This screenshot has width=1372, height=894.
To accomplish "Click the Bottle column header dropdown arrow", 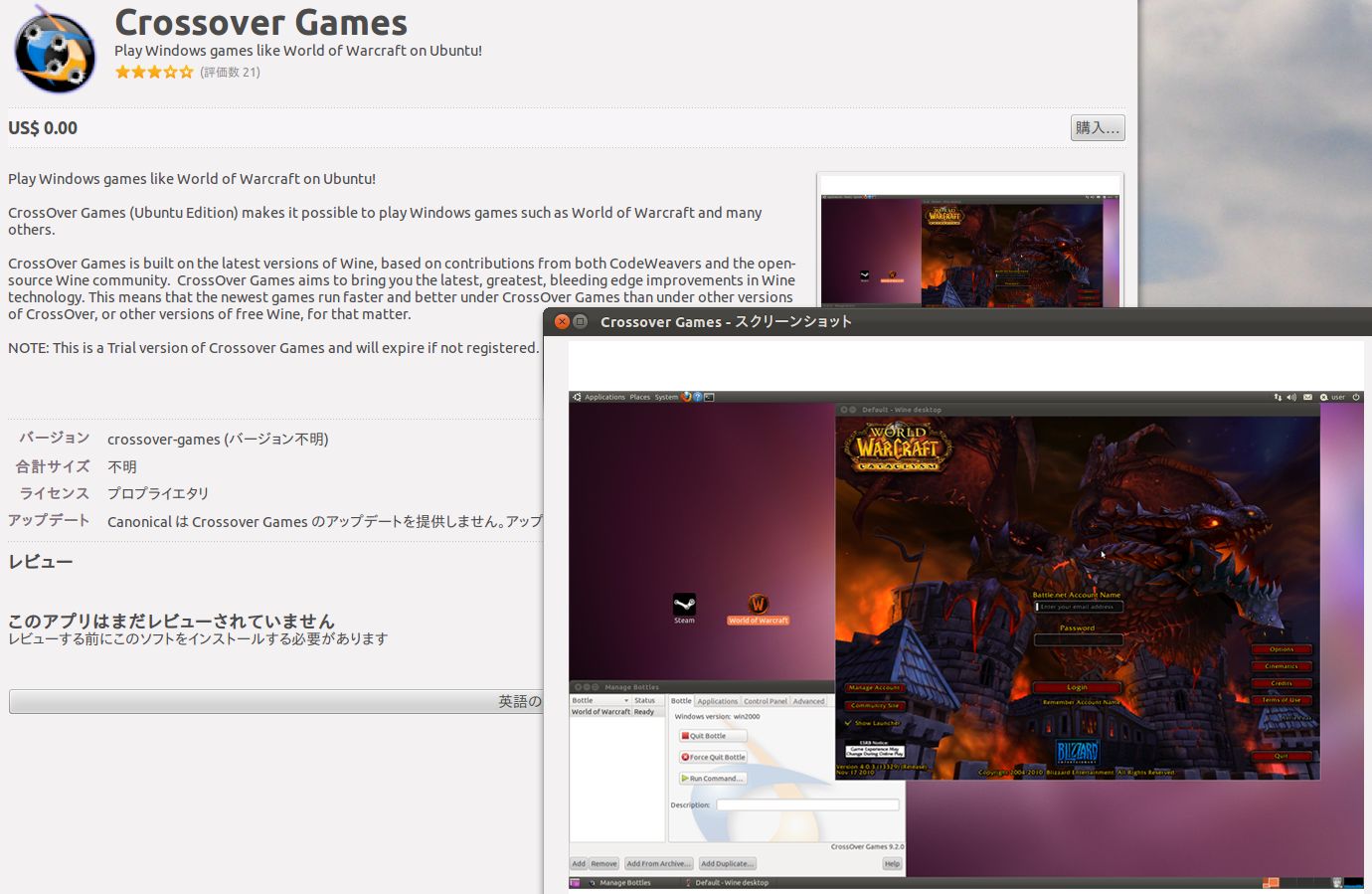I will [x=625, y=701].
